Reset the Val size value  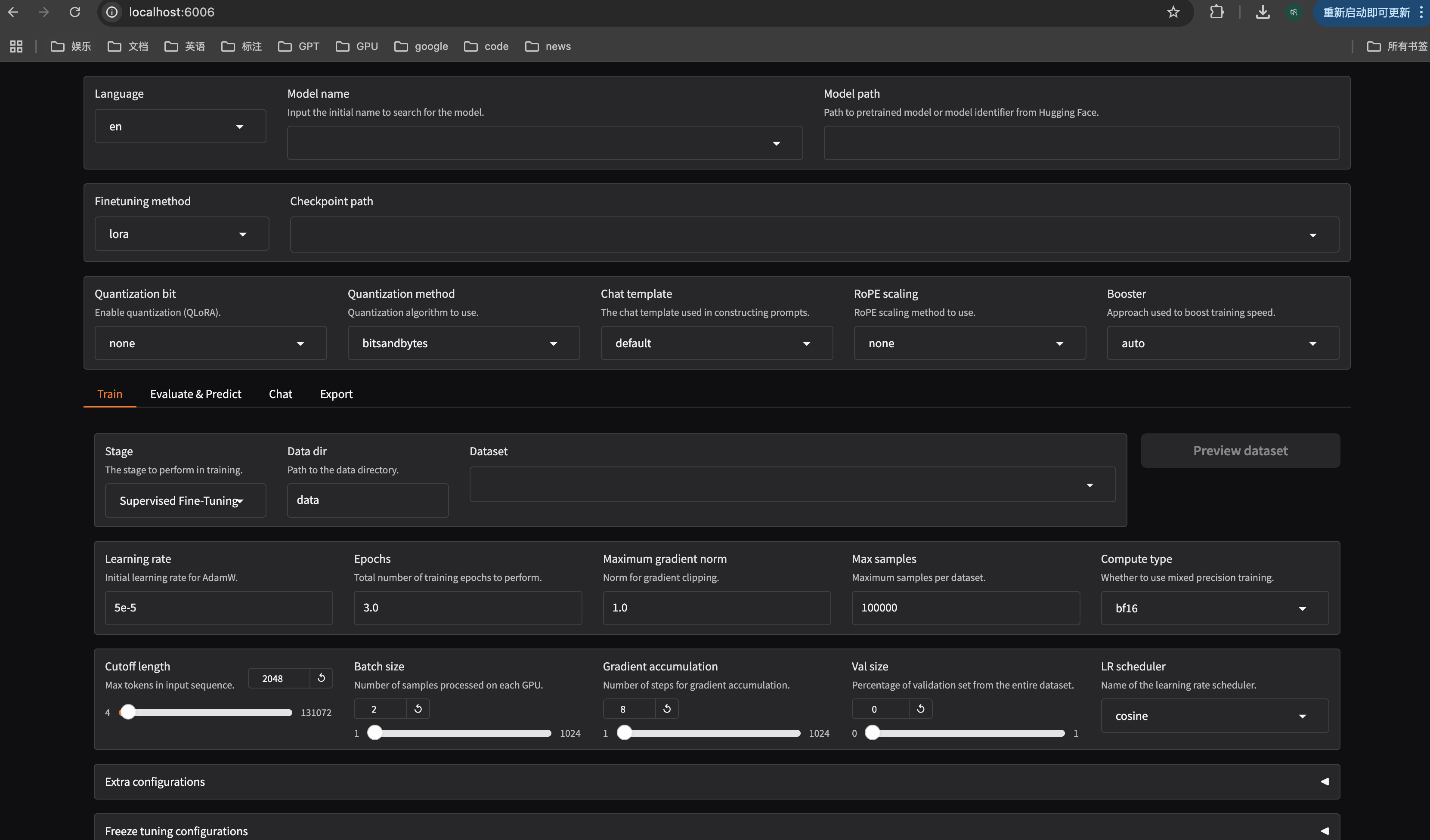pos(920,708)
